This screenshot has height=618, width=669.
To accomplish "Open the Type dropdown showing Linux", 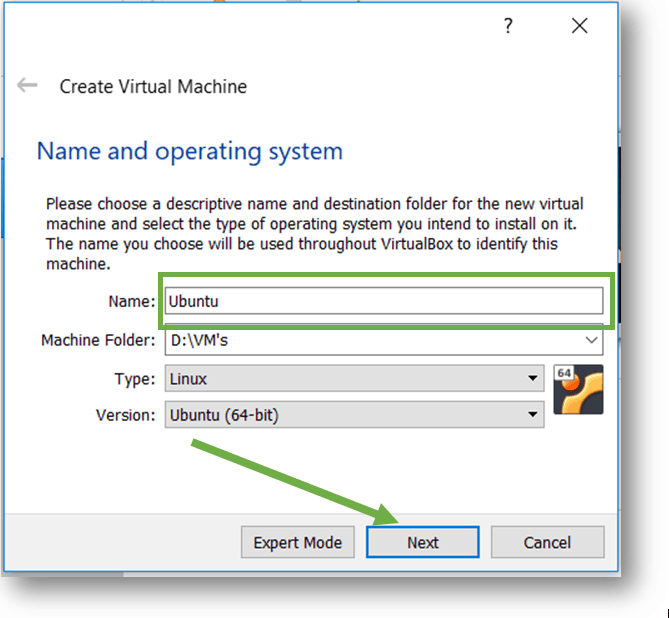I will pyautogui.click(x=355, y=378).
